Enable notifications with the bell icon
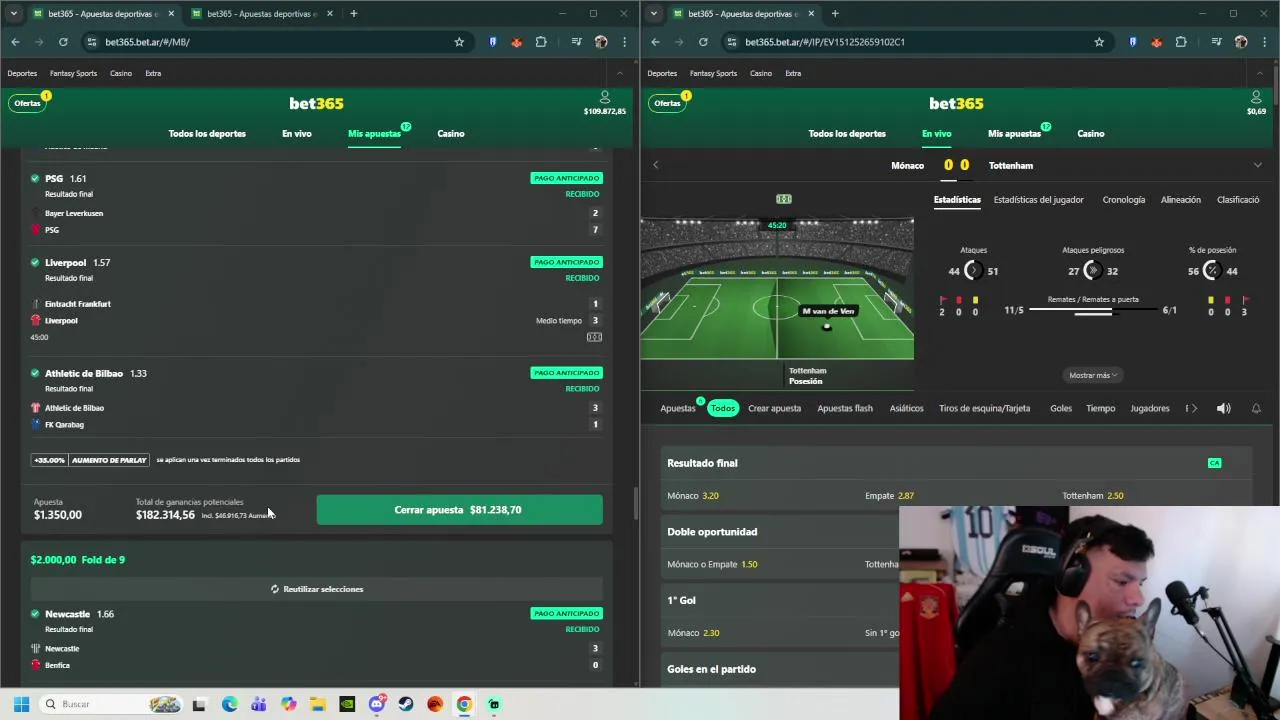1280x720 pixels. [x=1256, y=408]
